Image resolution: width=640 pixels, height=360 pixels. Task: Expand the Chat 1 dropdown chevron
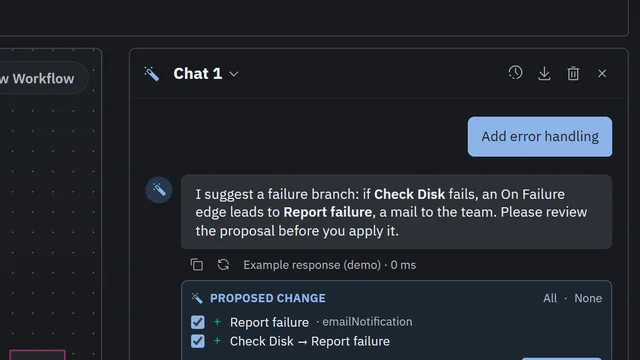click(x=234, y=74)
